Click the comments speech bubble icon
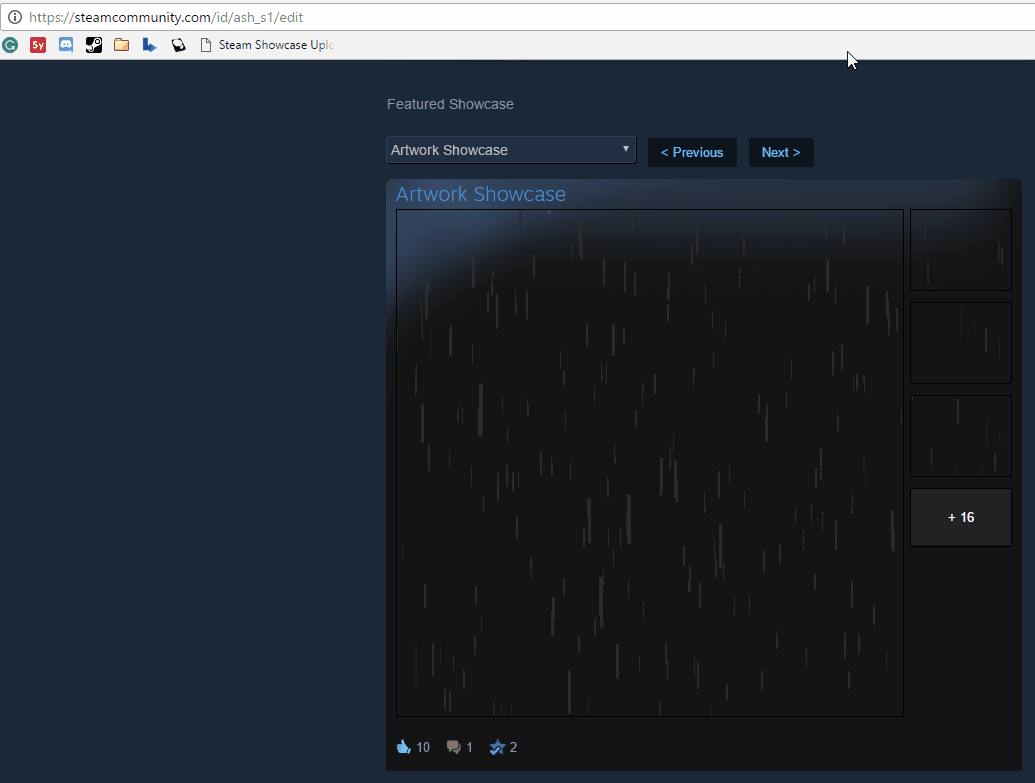1035x783 pixels. click(453, 747)
